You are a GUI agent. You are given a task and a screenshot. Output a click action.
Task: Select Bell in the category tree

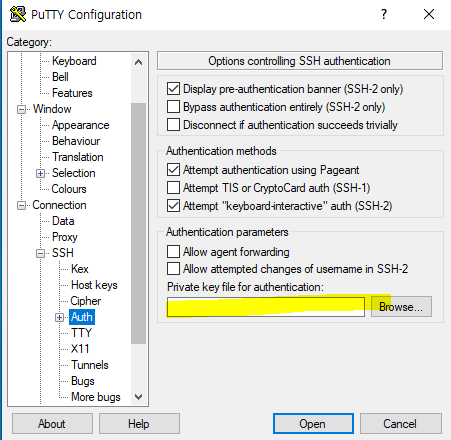[60, 77]
